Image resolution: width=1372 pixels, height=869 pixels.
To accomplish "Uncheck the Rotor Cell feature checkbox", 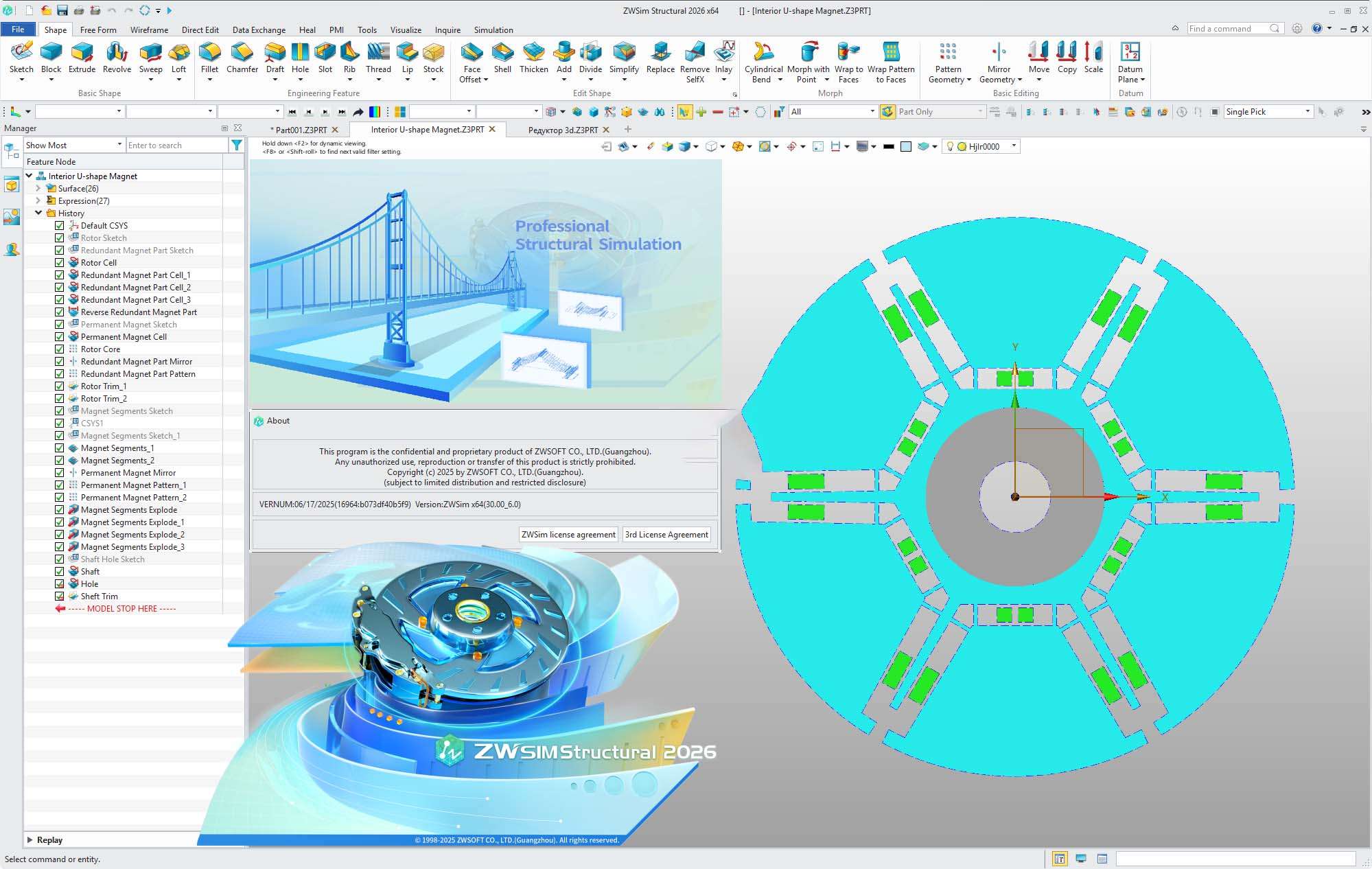I will 60,263.
